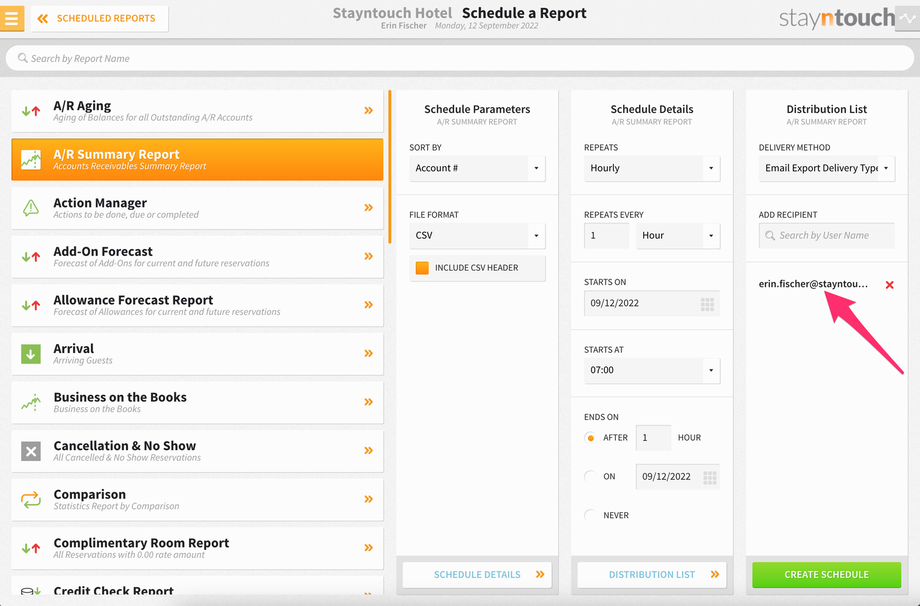The image size is (920, 606).
Task: Click the A/R Aging arrows icon
Action: (31, 110)
